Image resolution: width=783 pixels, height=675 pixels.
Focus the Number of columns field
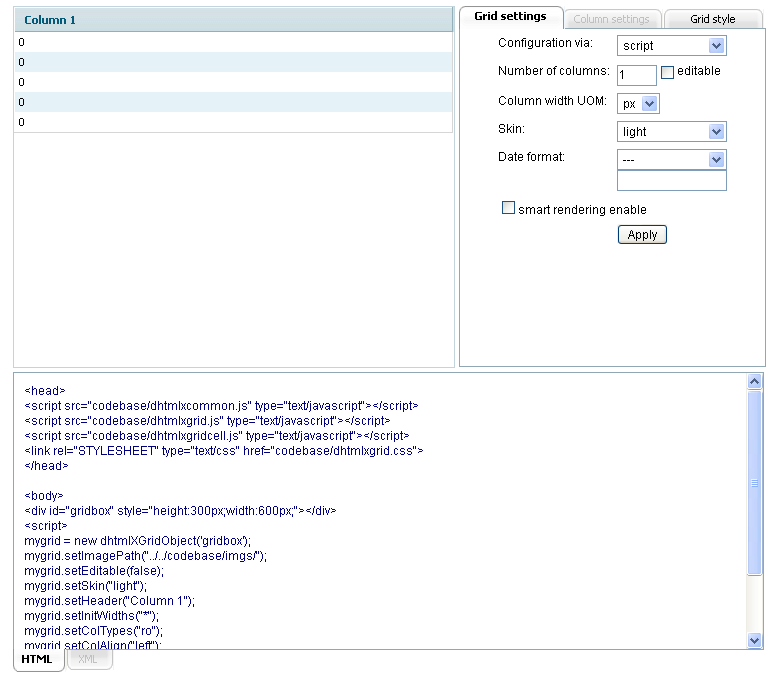coord(636,75)
